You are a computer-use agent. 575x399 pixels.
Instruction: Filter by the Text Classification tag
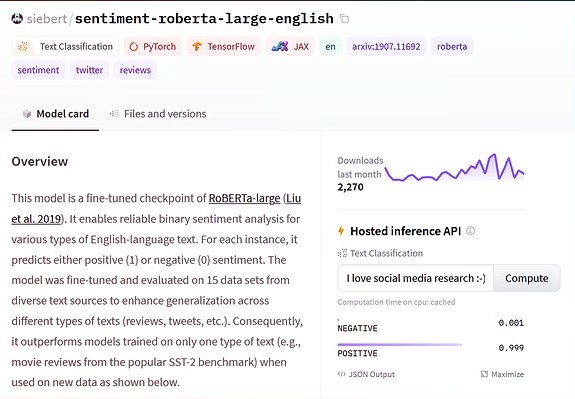point(65,47)
